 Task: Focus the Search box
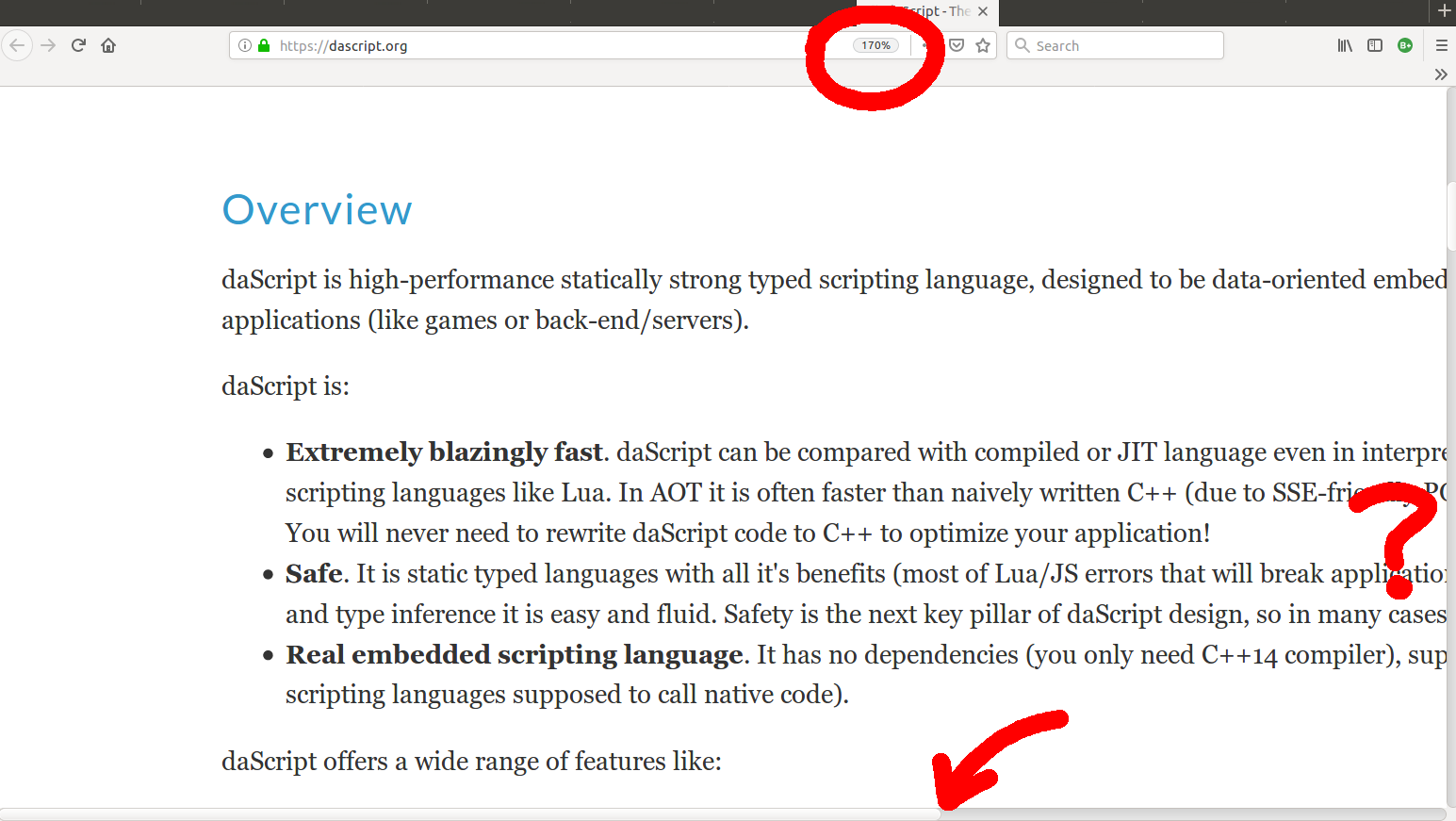[x=1115, y=45]
